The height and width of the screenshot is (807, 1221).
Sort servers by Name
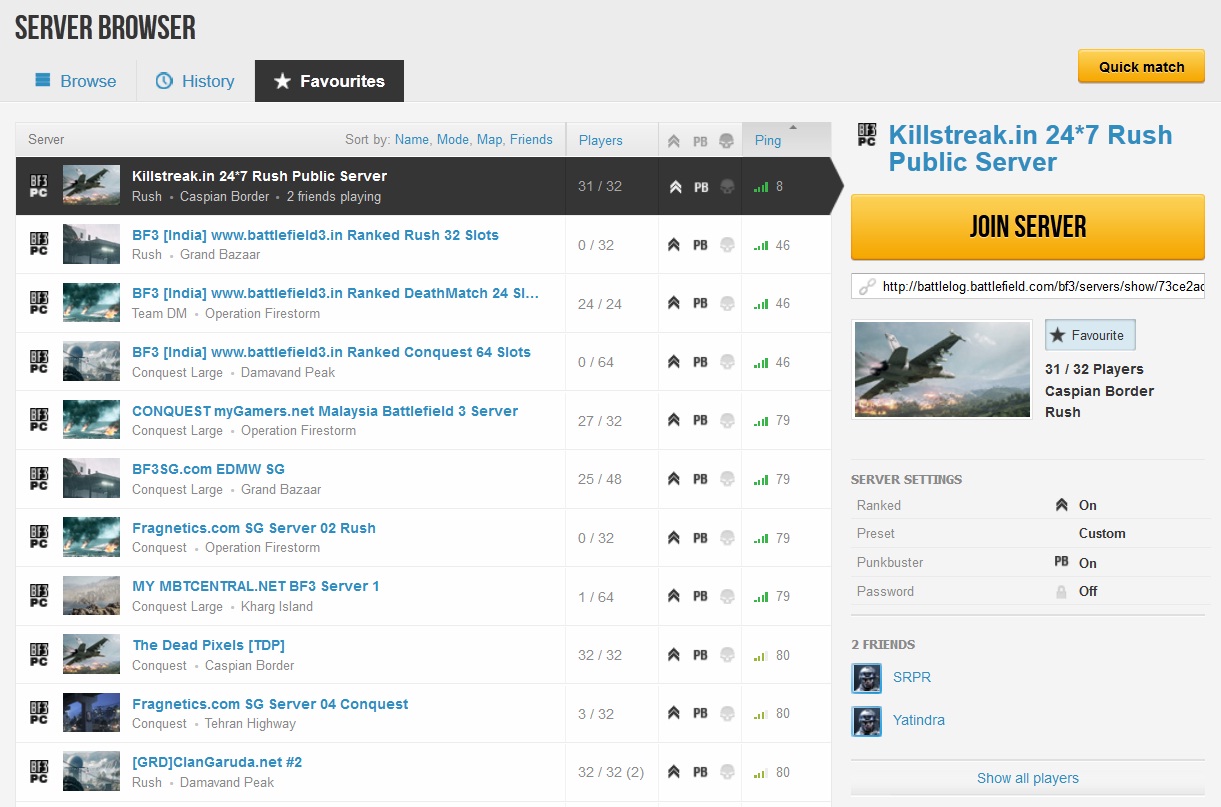coord(412,140)
